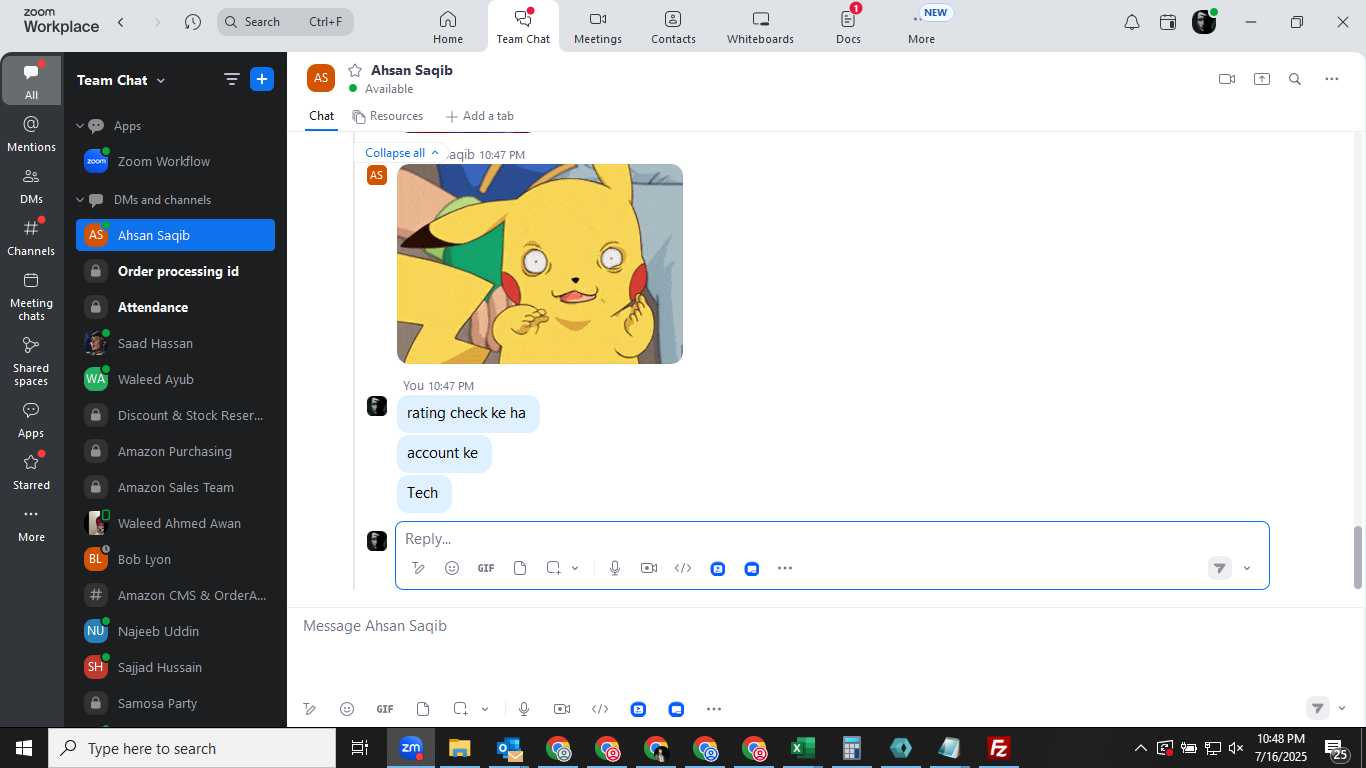
Task: Record video message from bottom message toolbar
Action: tap(562, 709)
